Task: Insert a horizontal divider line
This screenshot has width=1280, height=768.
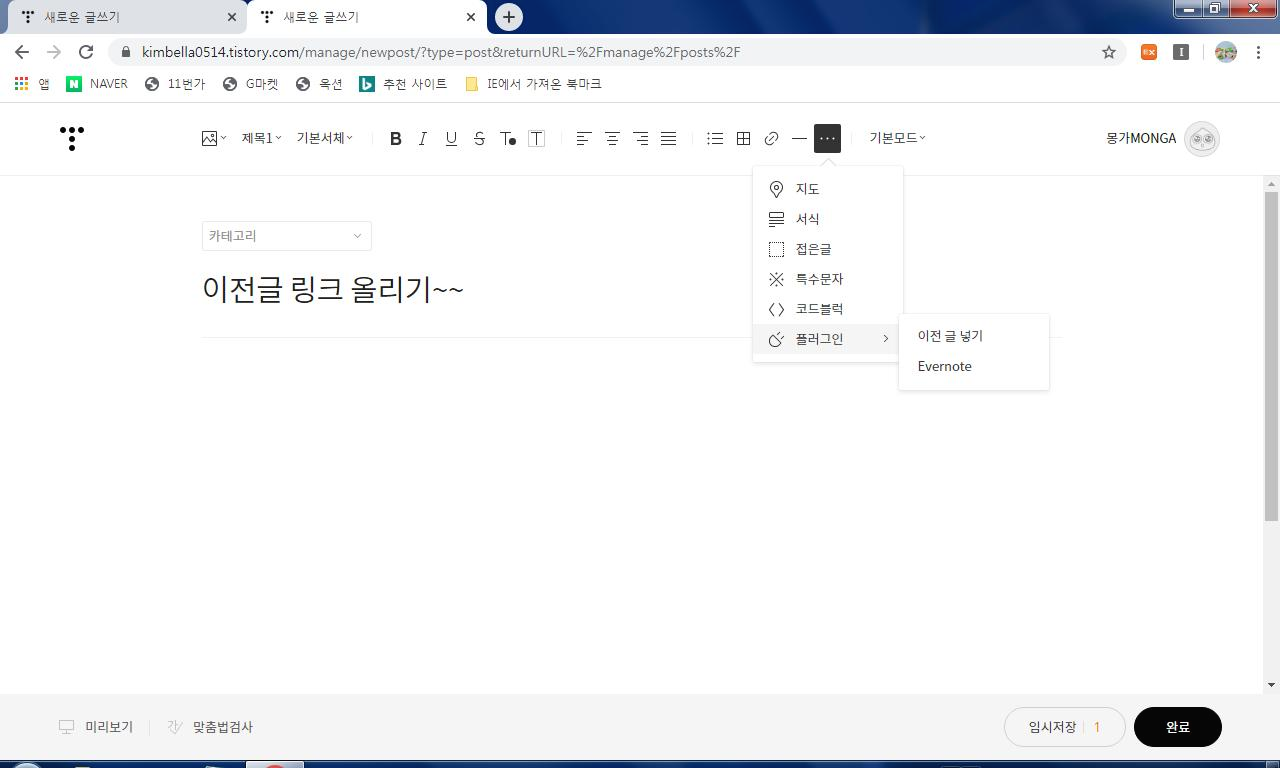Action: pos(799,138)
